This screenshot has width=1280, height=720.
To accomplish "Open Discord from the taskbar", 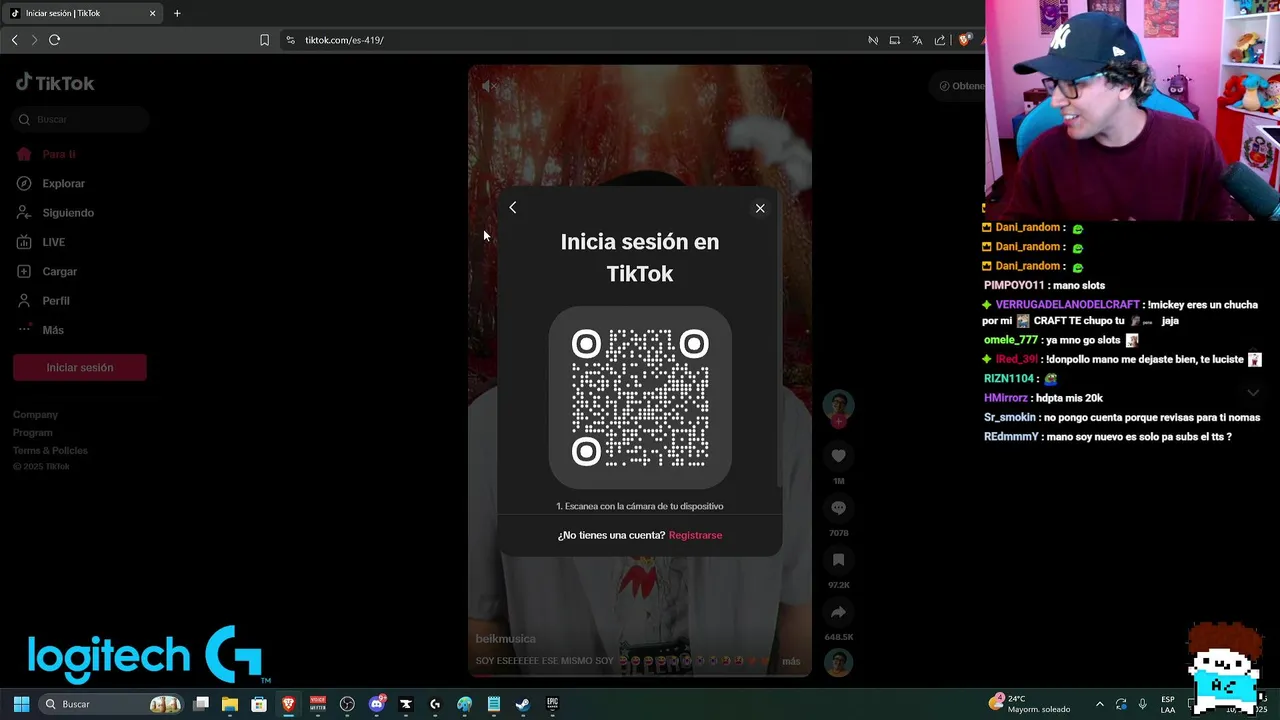I will click(x=377, y=704).
